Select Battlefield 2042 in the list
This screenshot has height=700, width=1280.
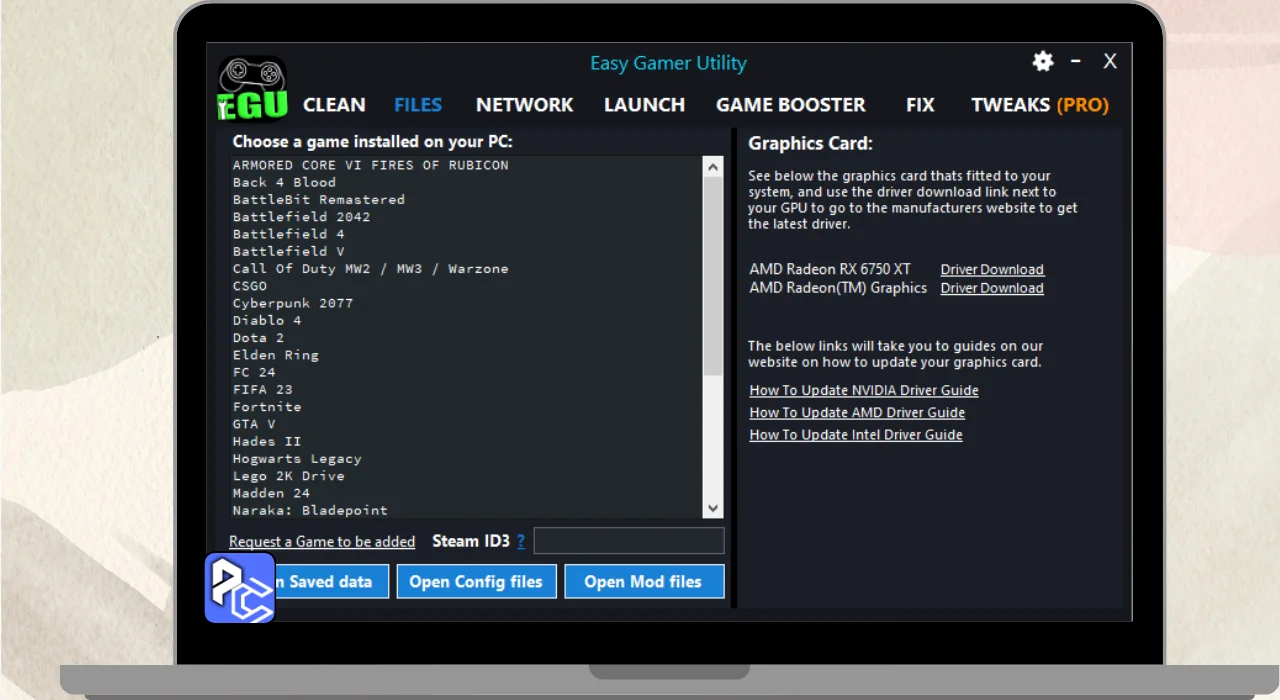(301, 216)
